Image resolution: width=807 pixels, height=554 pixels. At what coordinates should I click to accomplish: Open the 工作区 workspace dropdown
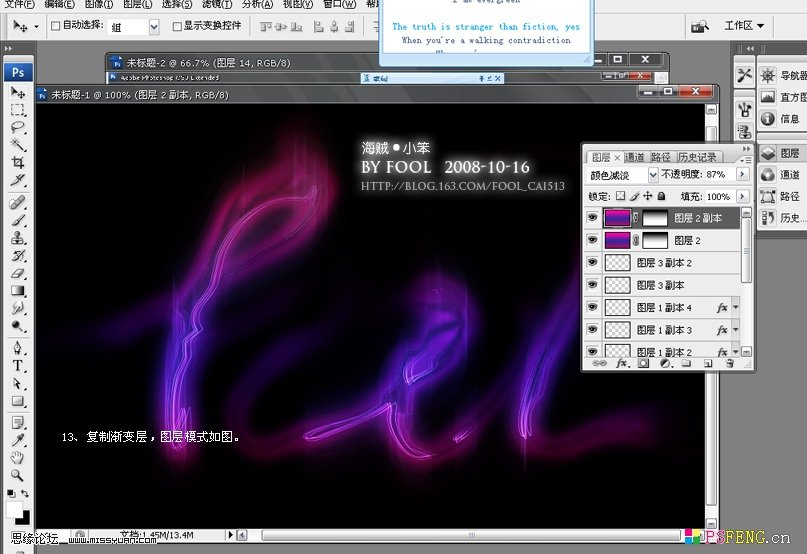(x=744, y=25)
